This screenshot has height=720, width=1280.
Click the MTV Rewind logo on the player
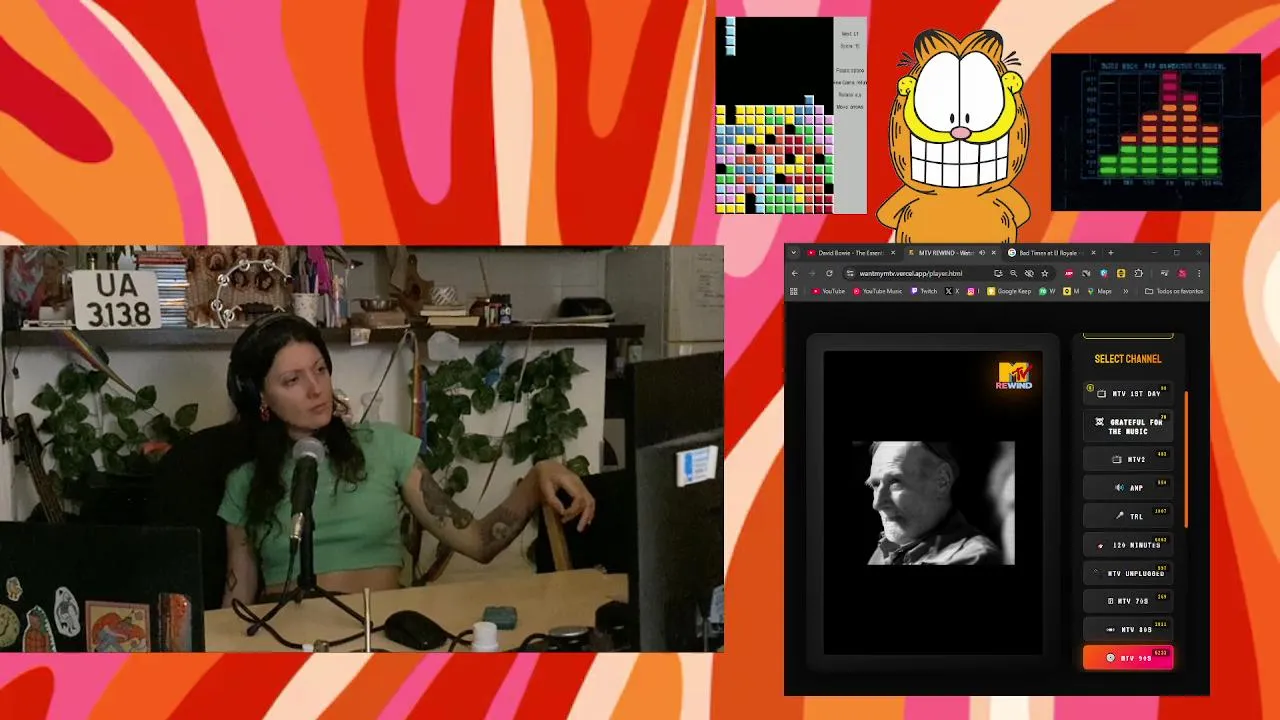[x=1014, y=375]
